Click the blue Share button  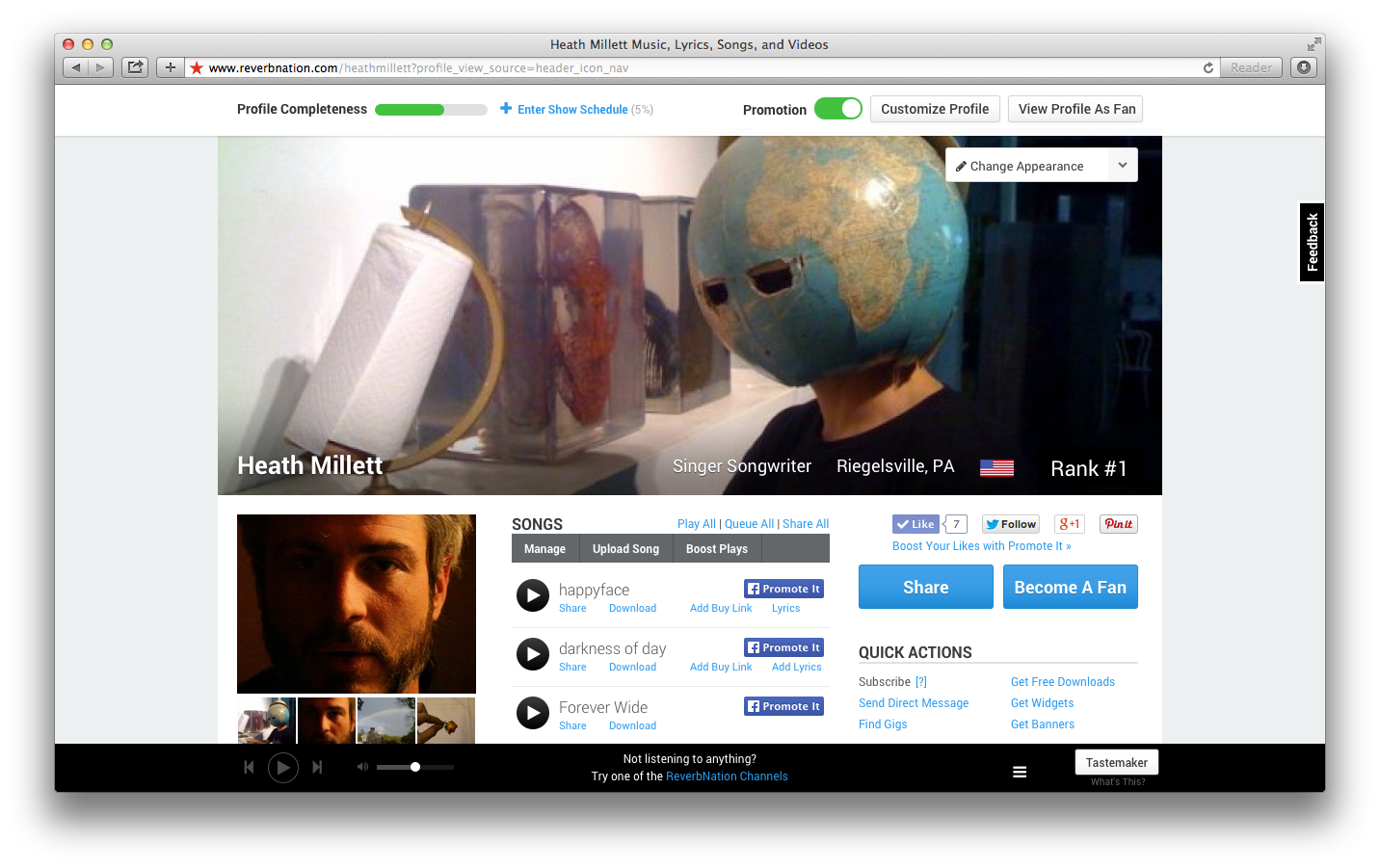tap(925, 587)
